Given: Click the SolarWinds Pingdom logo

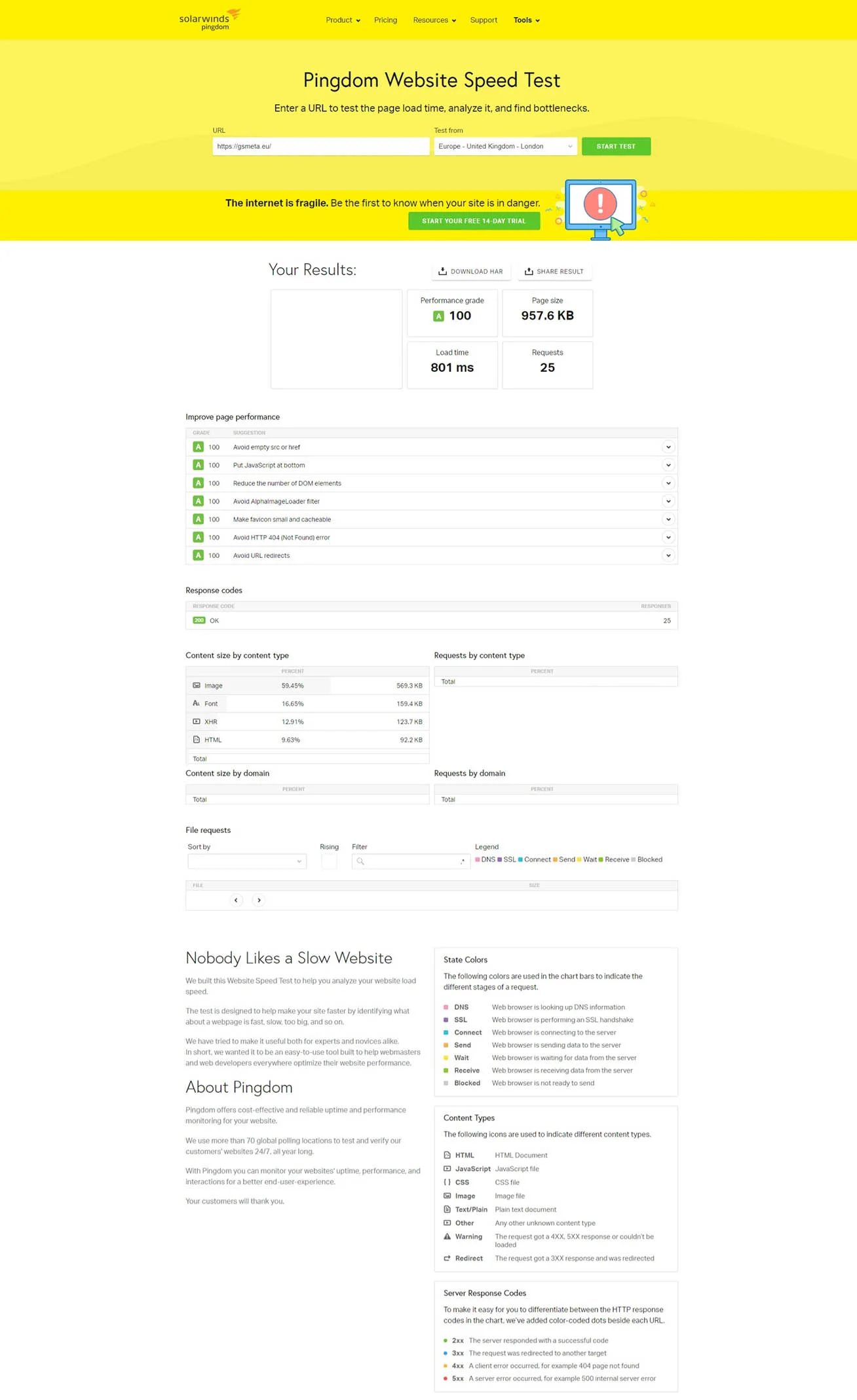Looking at the screenshot, I should (x=210, y=20).
